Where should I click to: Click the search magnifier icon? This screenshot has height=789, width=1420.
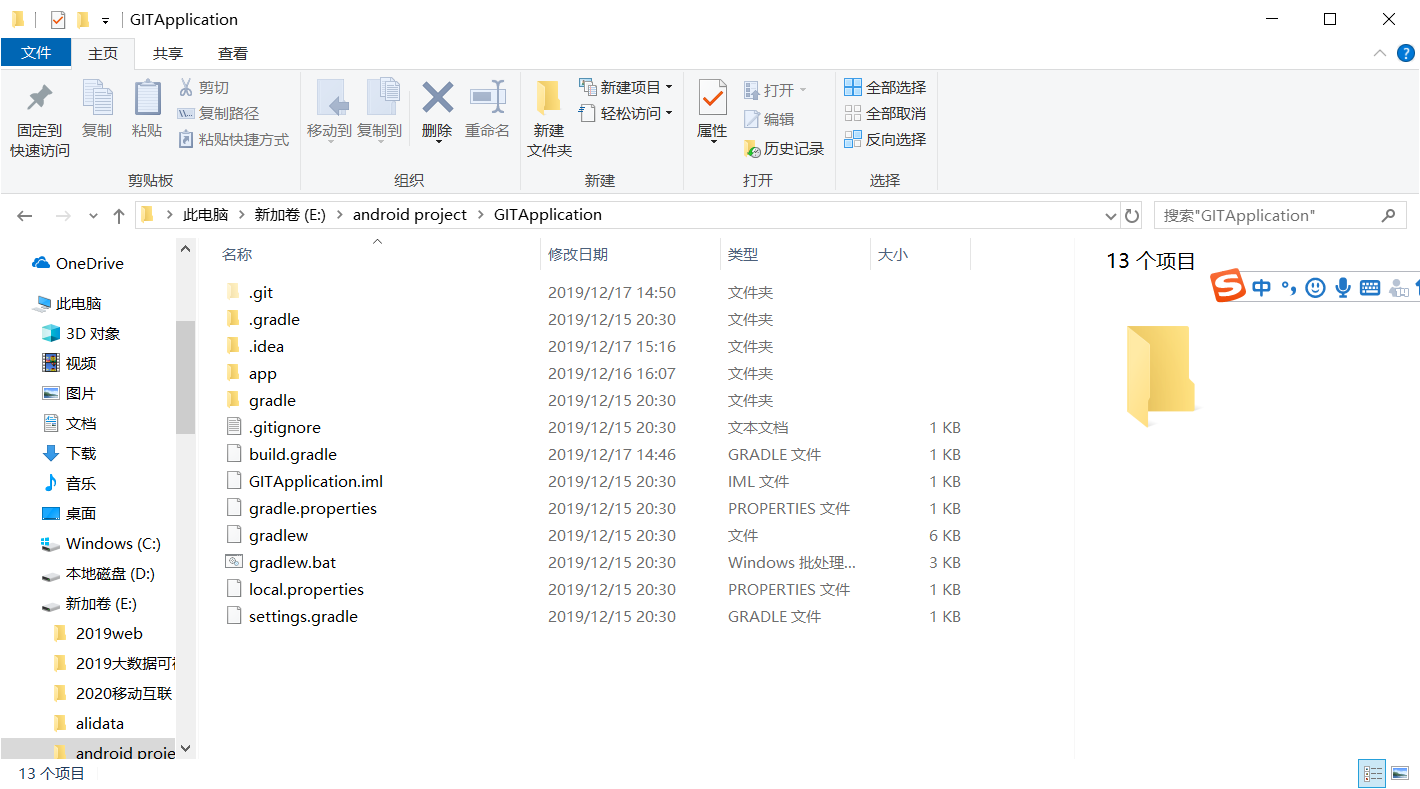1388,215
